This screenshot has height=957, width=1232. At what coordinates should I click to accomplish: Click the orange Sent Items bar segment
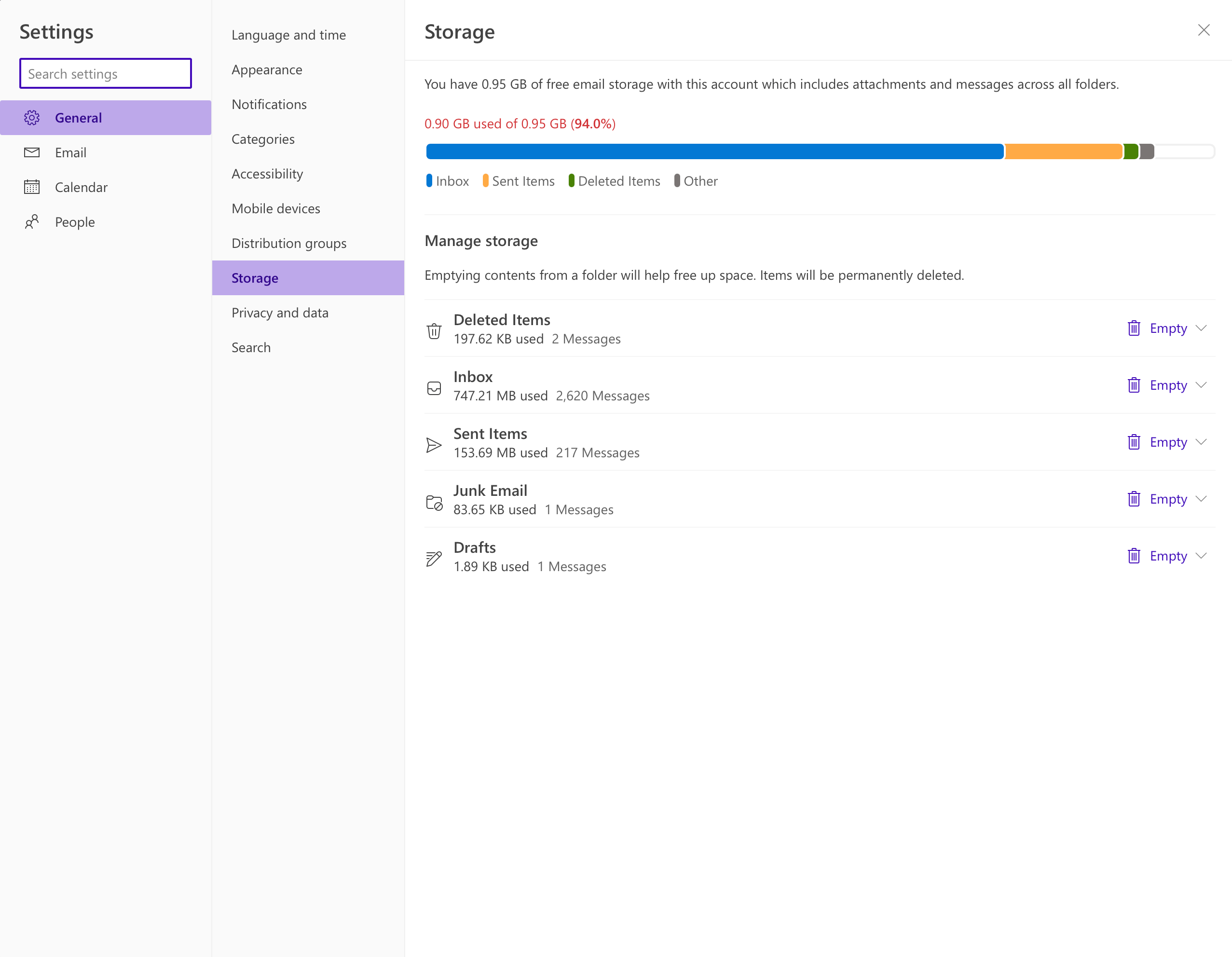tap(1063, 151)
